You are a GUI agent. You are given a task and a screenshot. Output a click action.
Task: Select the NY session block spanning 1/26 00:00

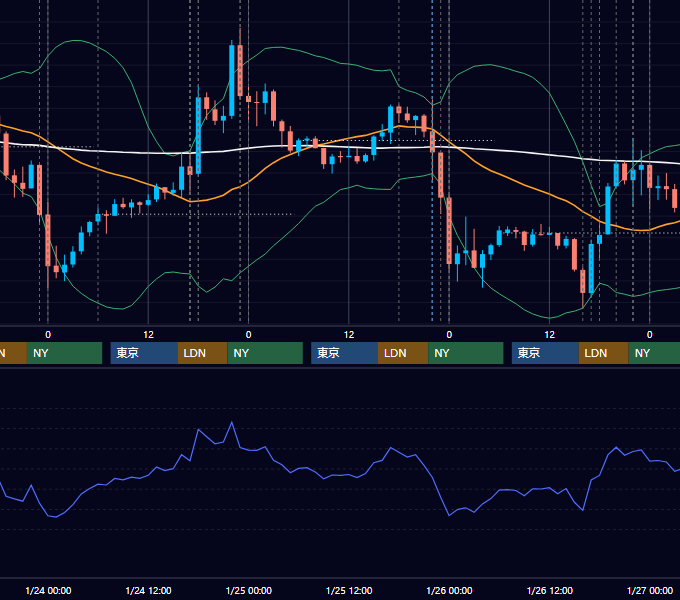[466, 353]
